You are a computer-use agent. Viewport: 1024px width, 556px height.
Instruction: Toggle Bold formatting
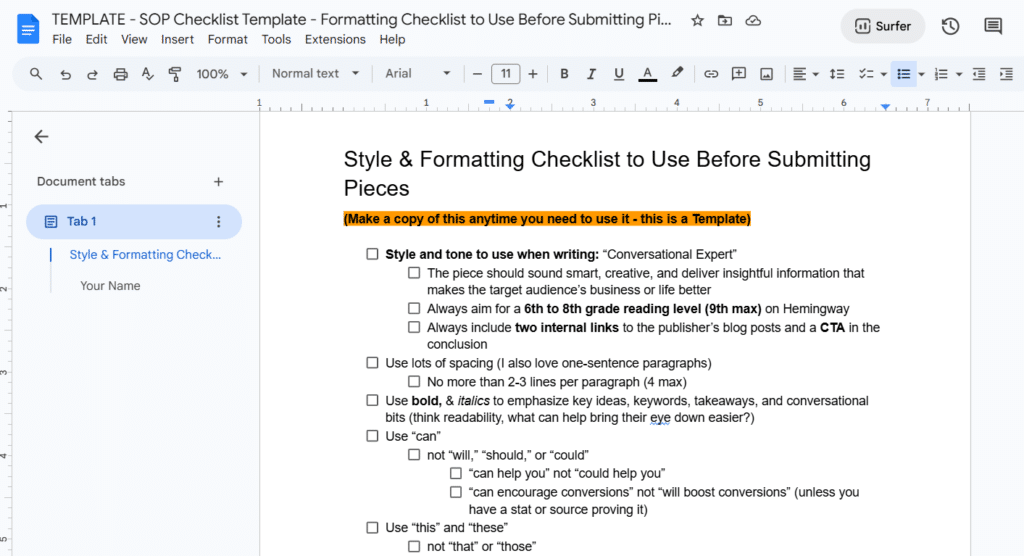[564, 74]
